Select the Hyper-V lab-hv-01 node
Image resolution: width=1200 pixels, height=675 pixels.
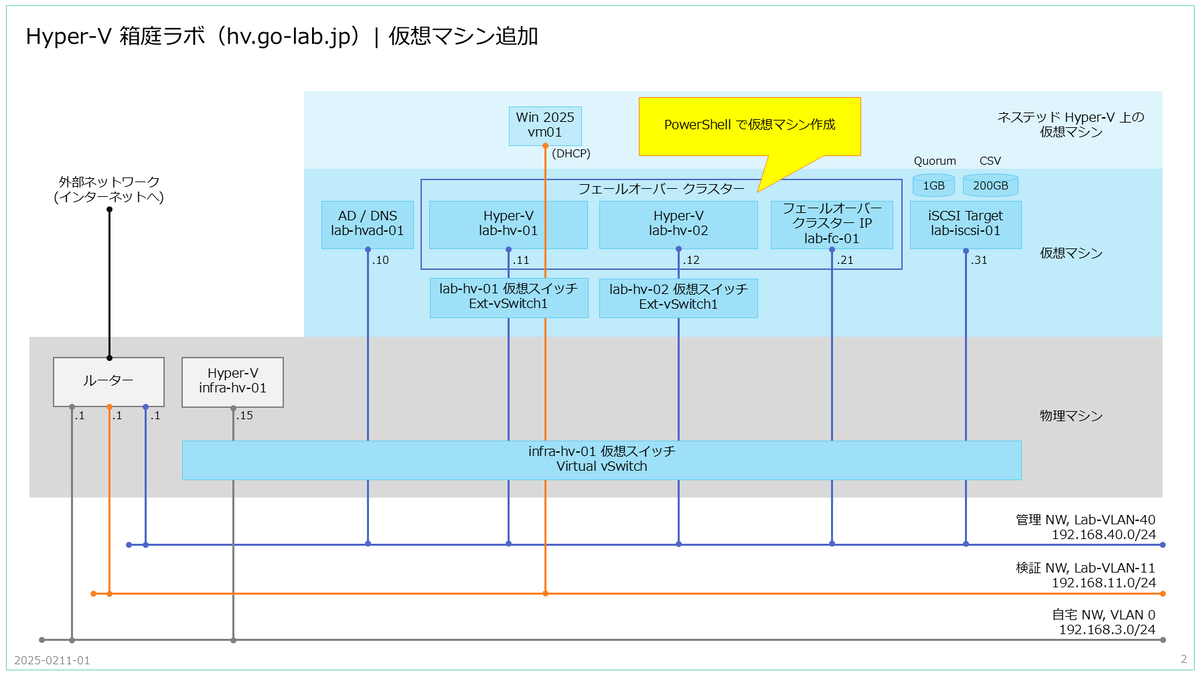click(508, 224)
